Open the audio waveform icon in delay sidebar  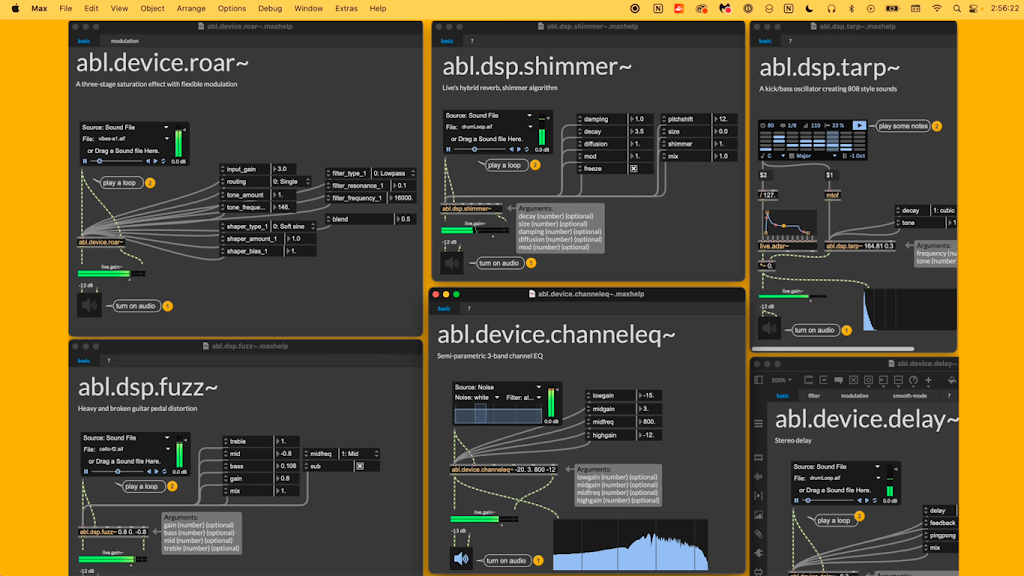tap(758, 477)
